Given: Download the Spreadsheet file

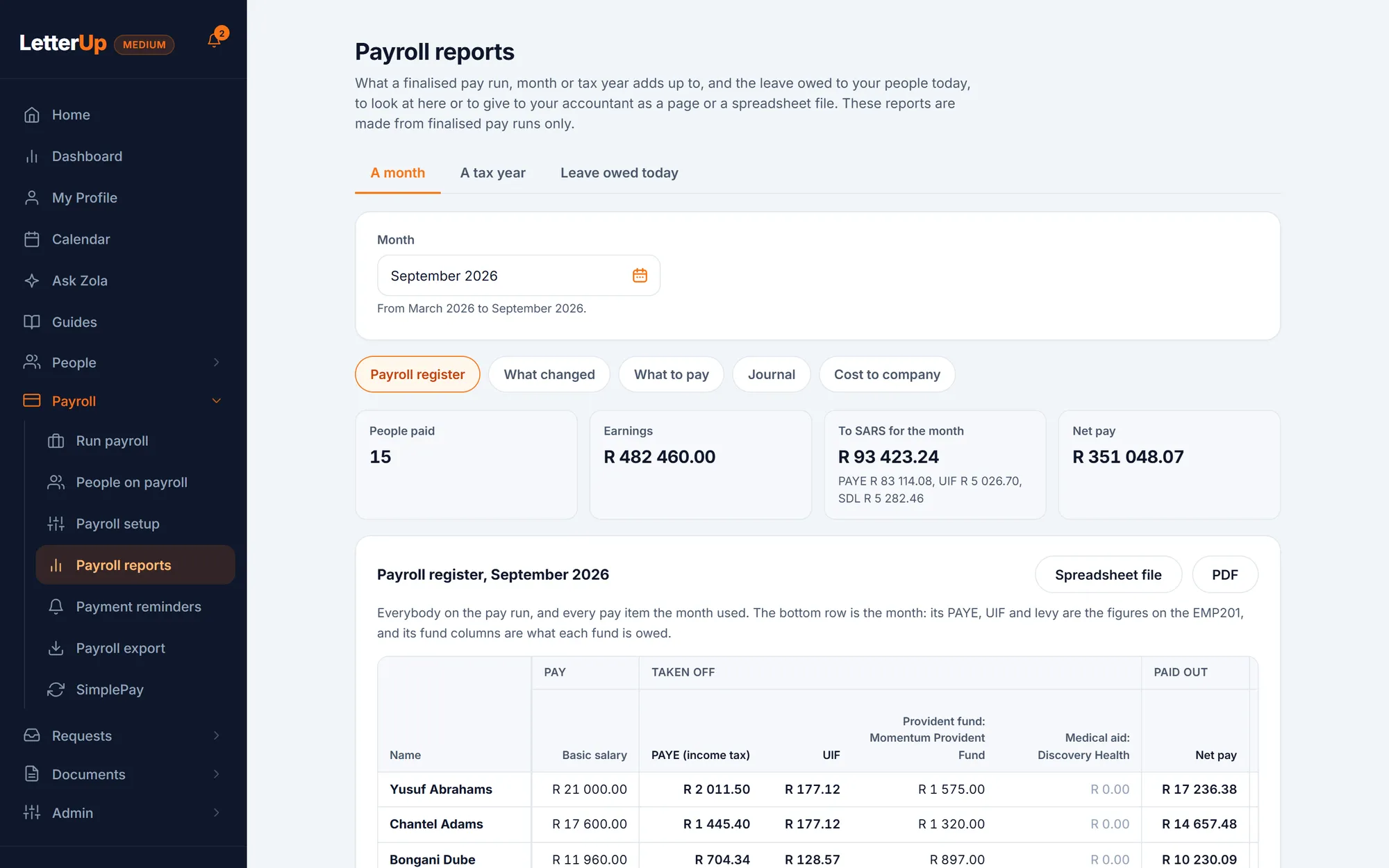Looking at the screenshot, I should pos(1108,574).
